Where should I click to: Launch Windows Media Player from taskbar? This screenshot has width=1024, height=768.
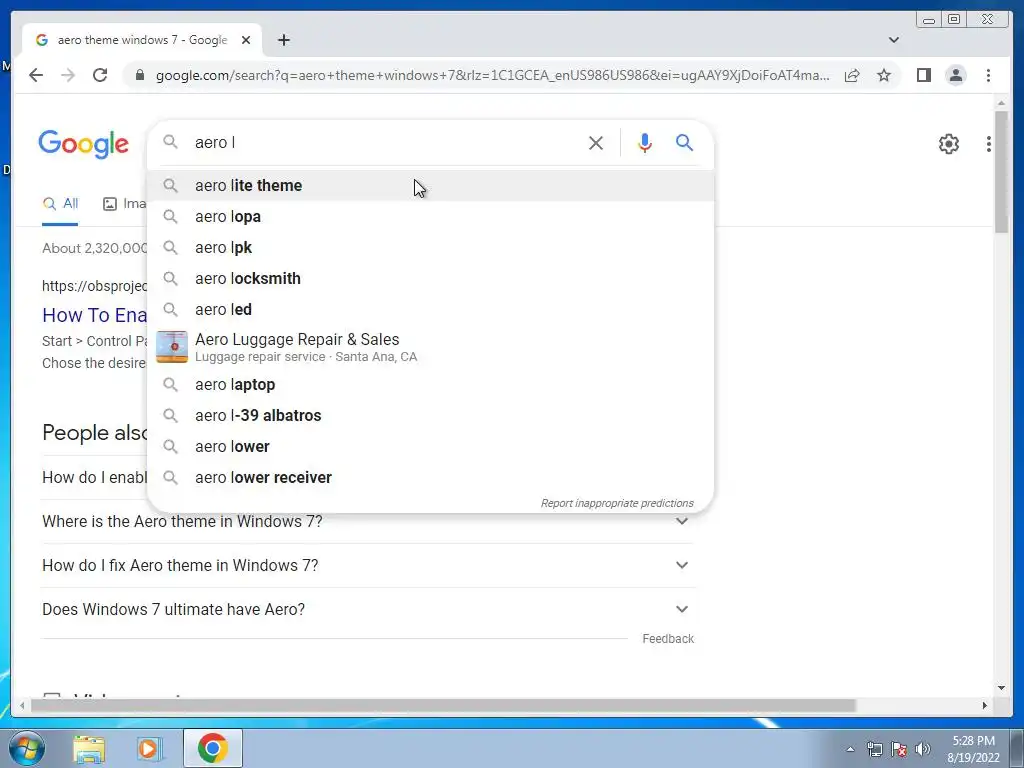tap(150, 748)
